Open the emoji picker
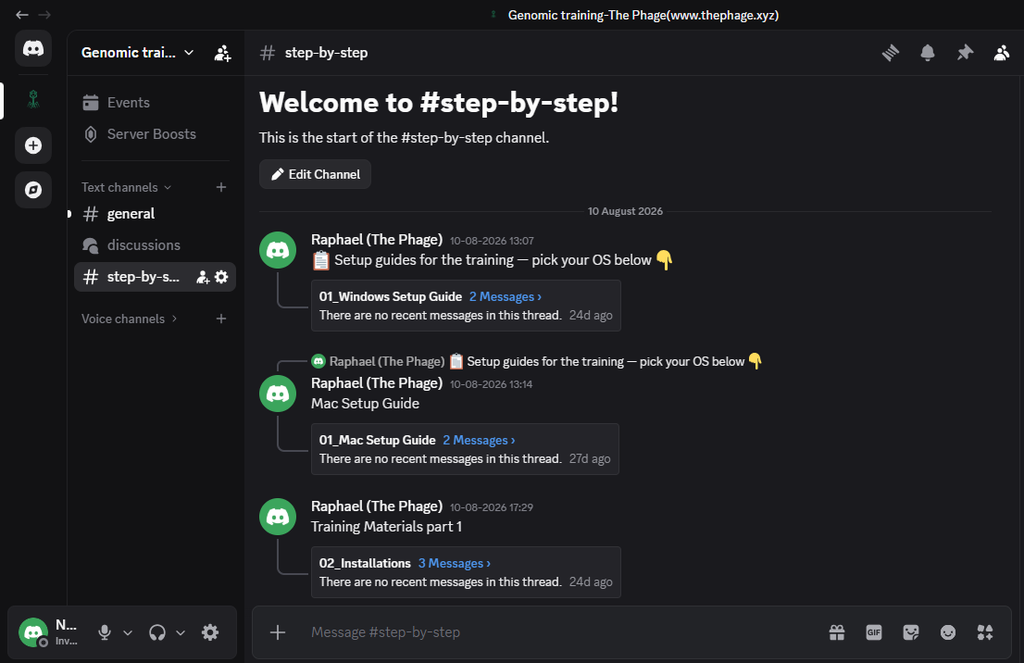This screenshot has width=1024, height=663. click(948, 632)
